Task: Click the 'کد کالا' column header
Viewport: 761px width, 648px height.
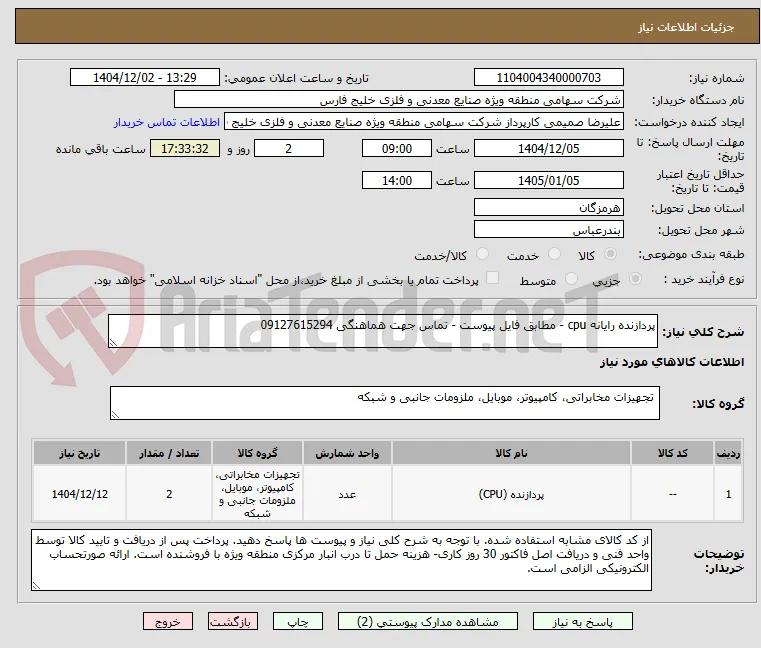Action: coord(672,453)
